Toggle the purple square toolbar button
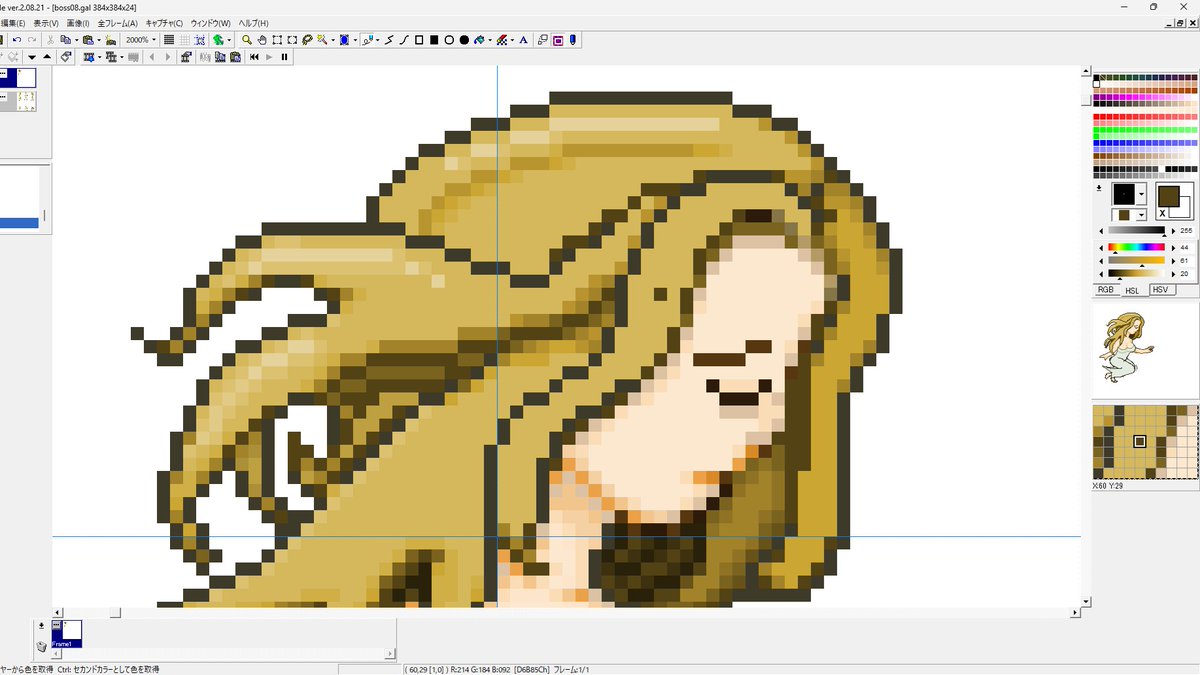Viewport: 1200px width, 675px height. pos(557,40)
